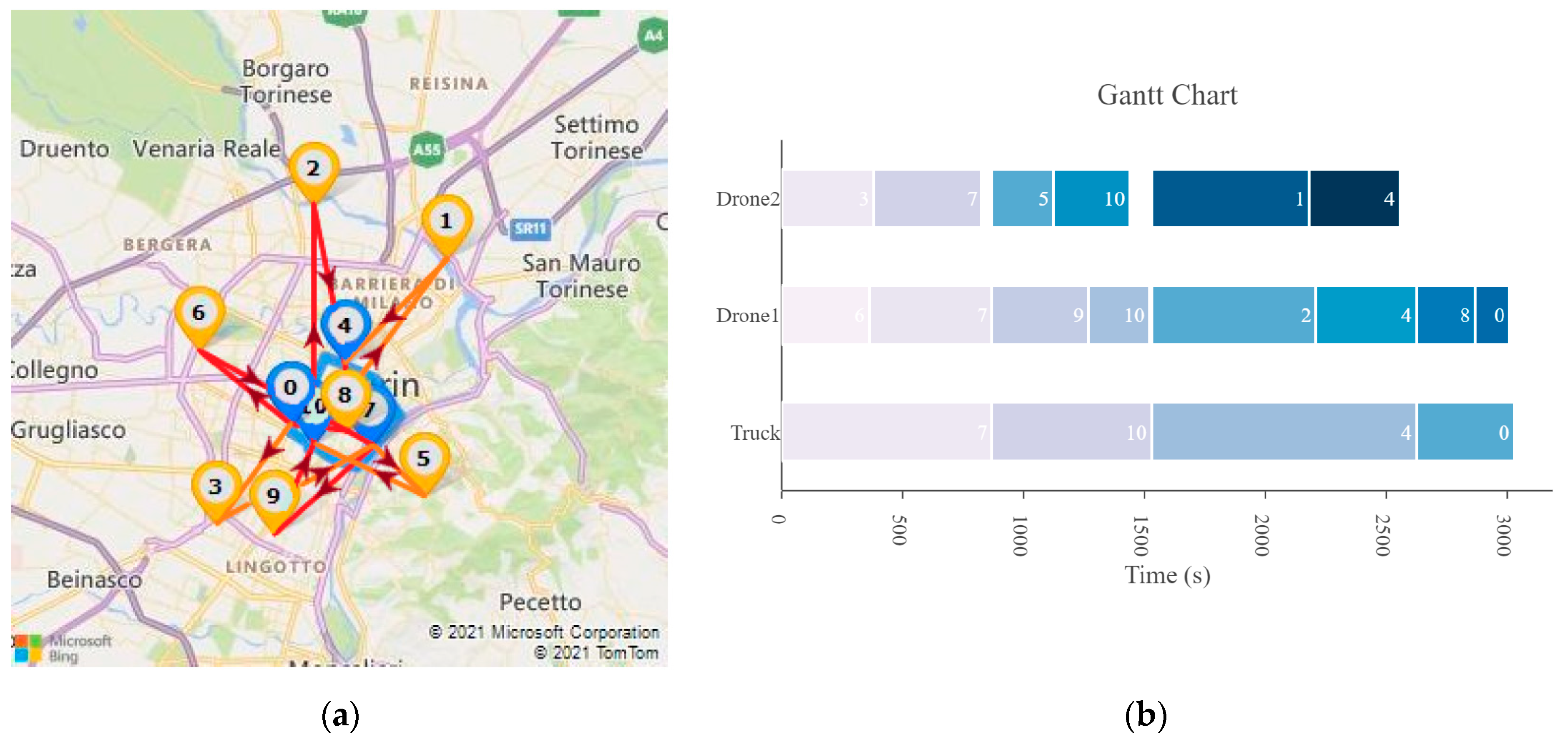Image resolution: width=1568 pixels, height=742 pixels.
Task: Click the Truck row label
Action: 755,433
